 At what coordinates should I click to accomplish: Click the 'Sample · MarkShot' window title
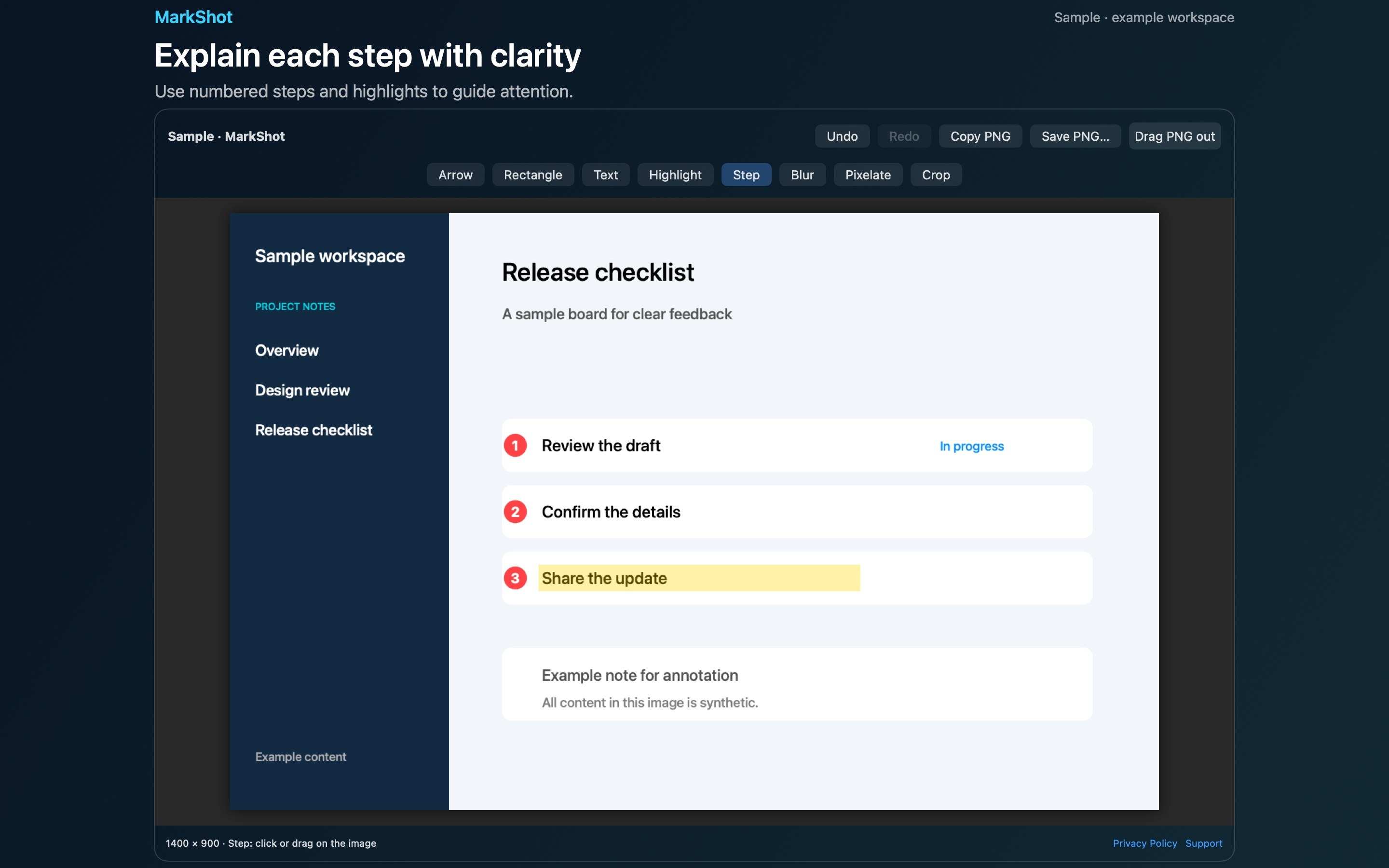point(226,136)
